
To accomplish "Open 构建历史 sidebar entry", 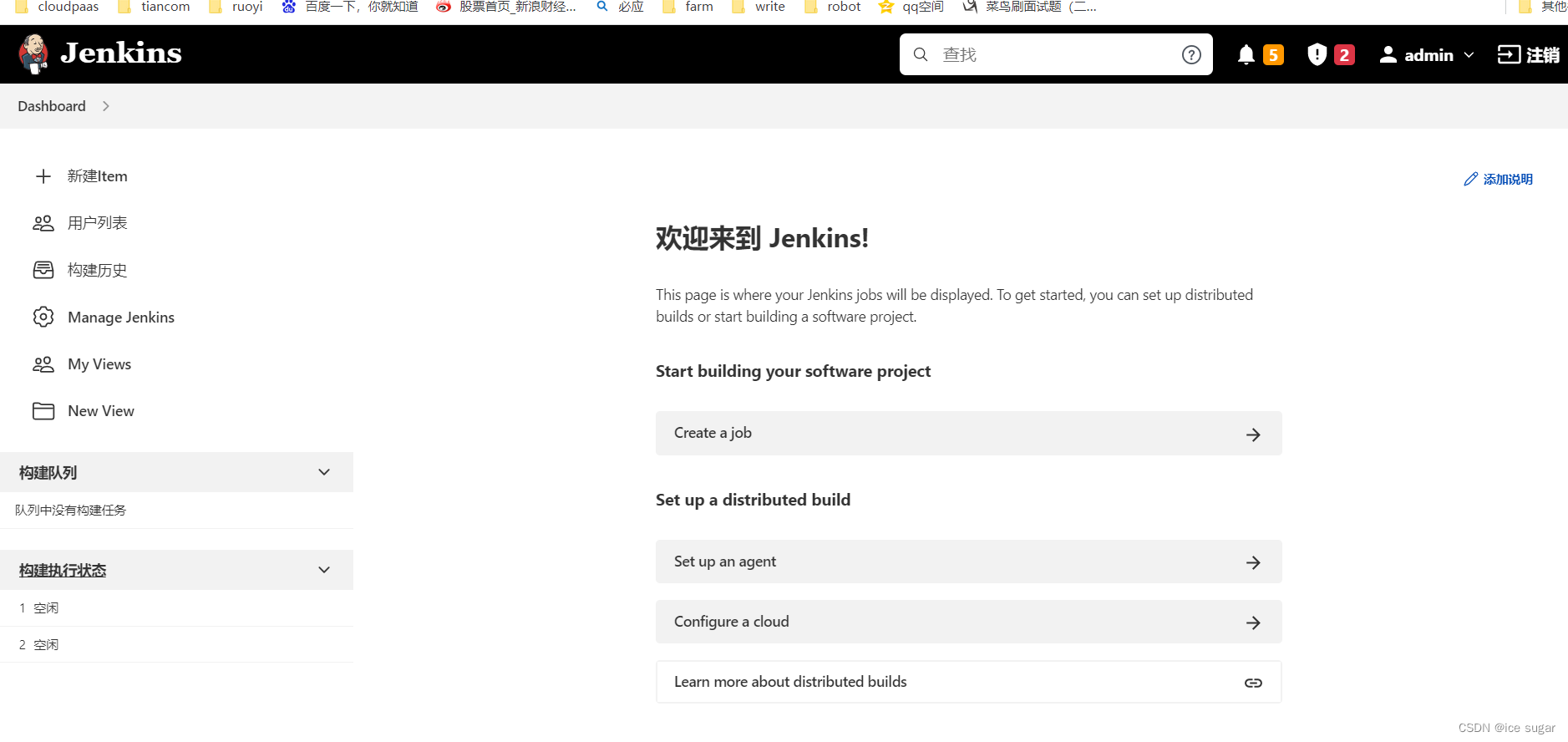I will click(x=98, y=270).
